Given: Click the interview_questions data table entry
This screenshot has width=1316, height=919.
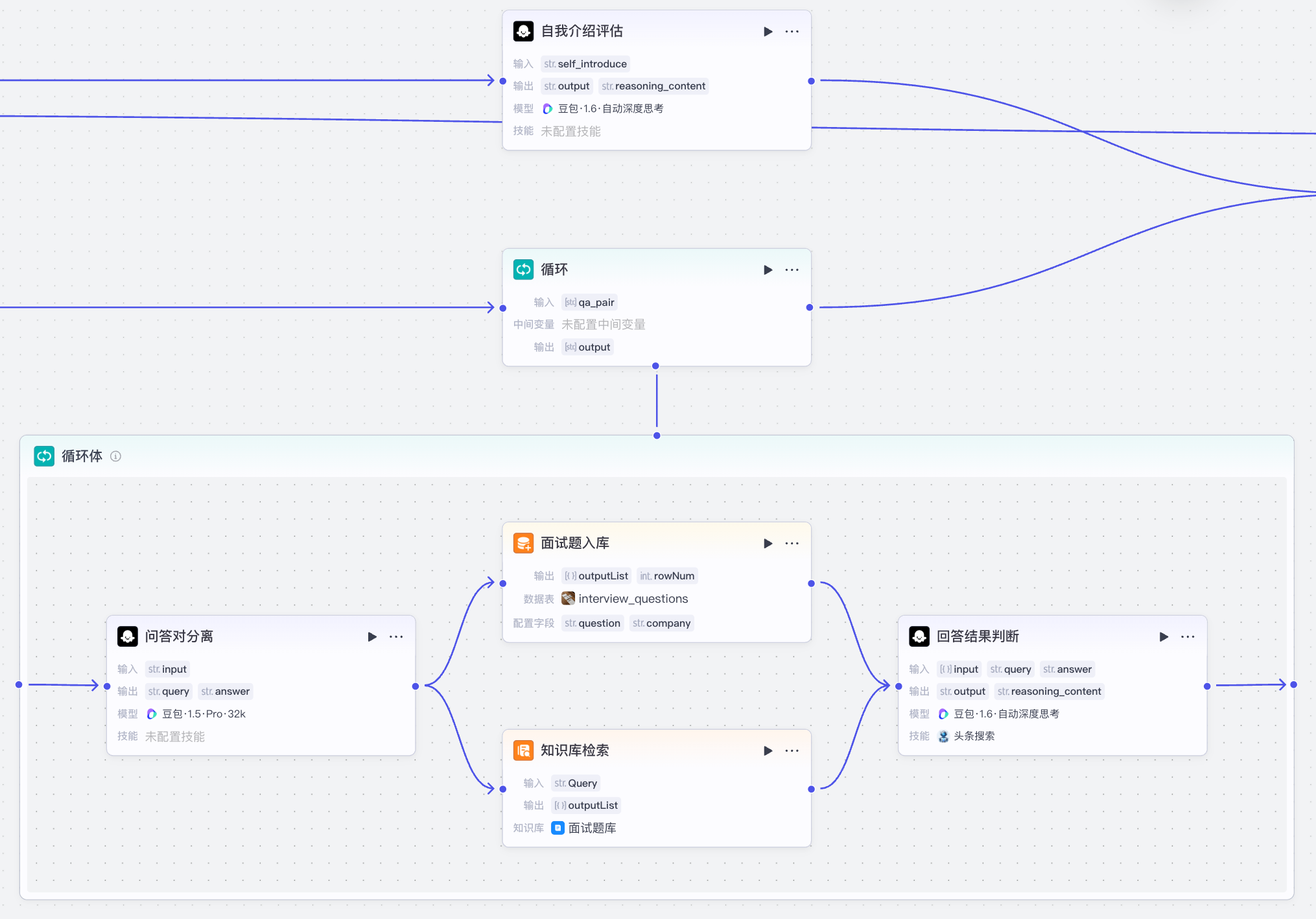Looking at the screenshot, I should click(x=632, y=599).
